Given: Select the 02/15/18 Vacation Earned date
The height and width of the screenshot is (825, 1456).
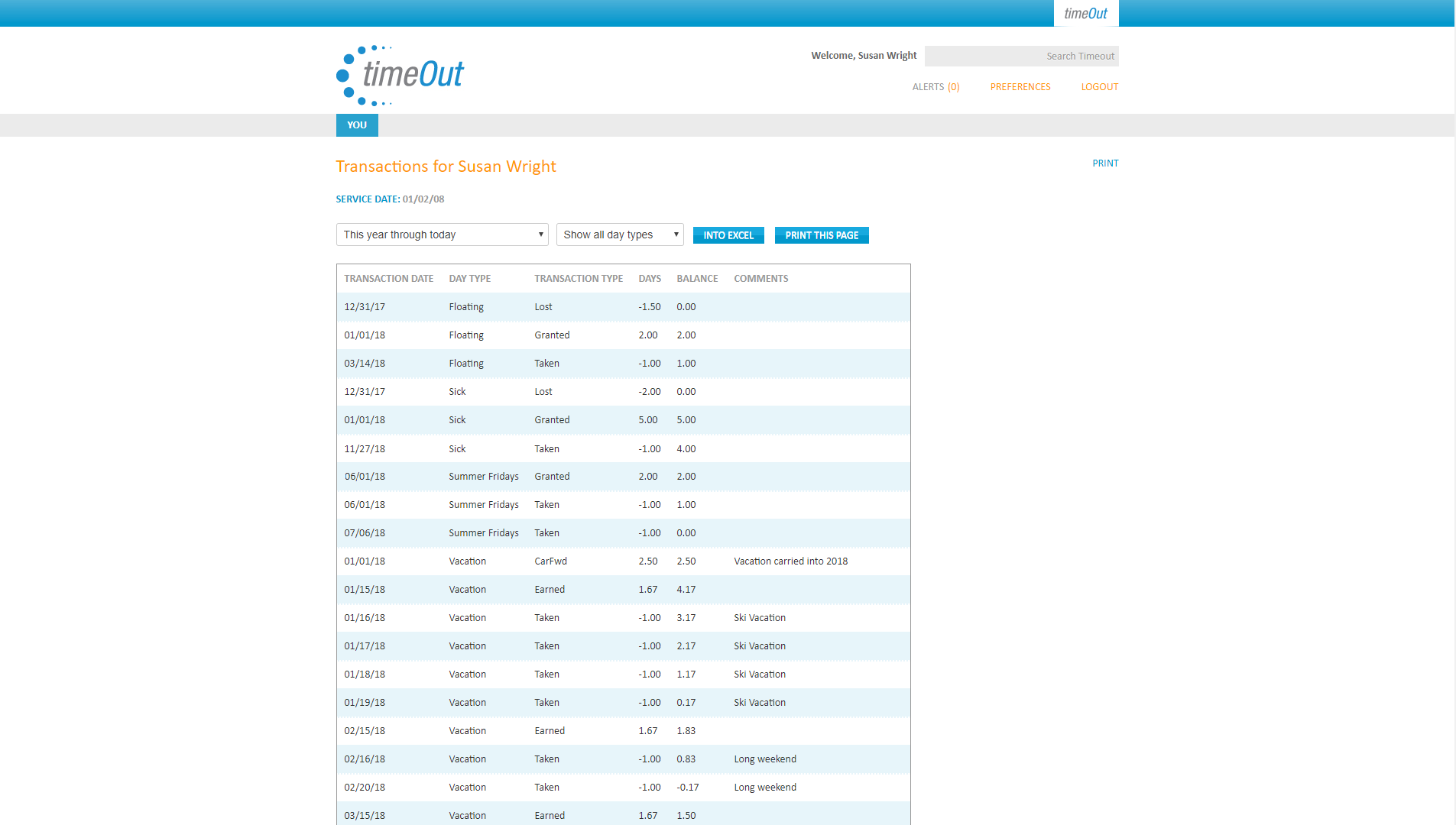Looking at the screenshot, I should click(365, 731).
